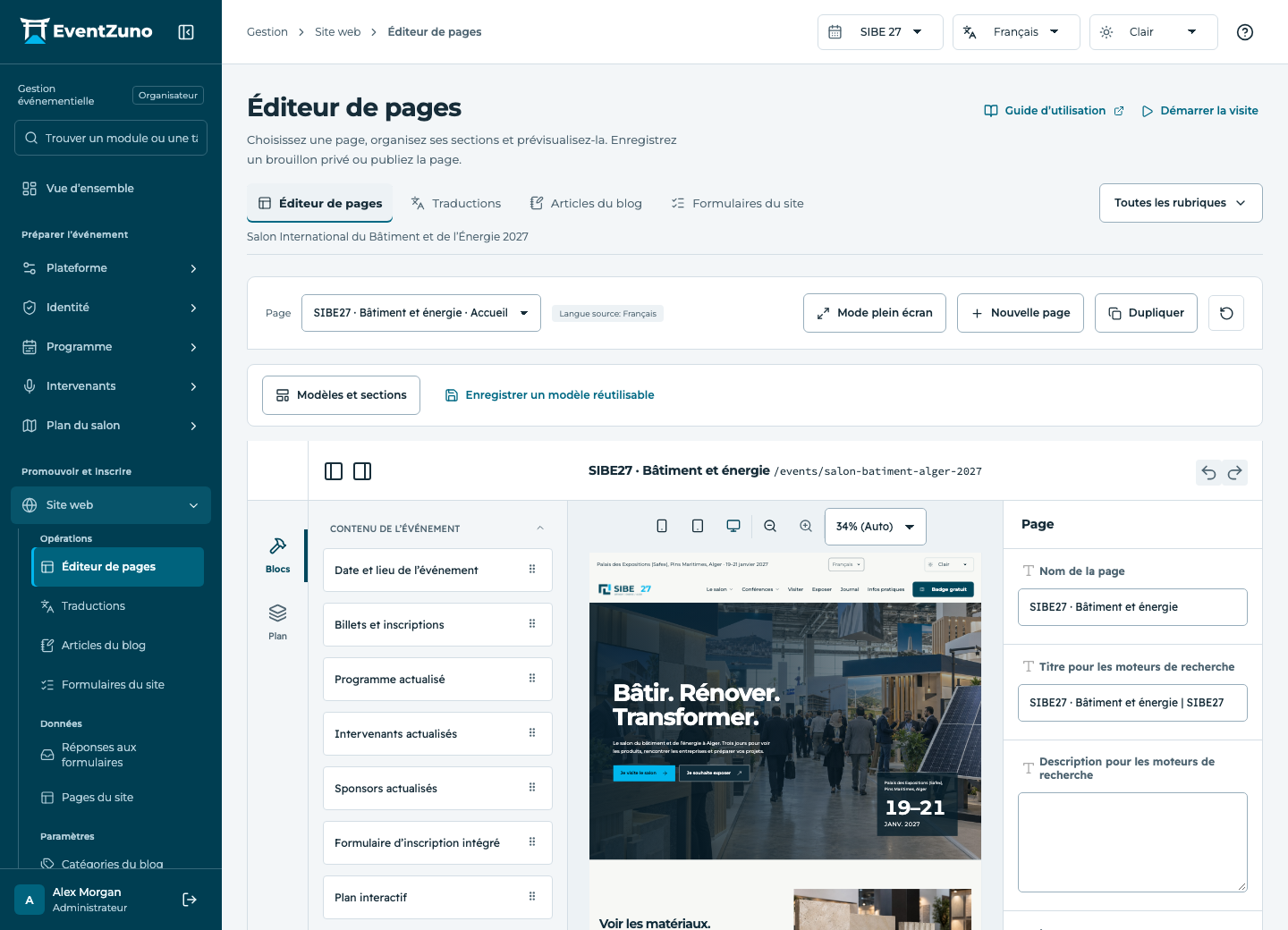Zoom in the page preview
The height and width of the screenshot is (930, 1288).
(806, 526)
